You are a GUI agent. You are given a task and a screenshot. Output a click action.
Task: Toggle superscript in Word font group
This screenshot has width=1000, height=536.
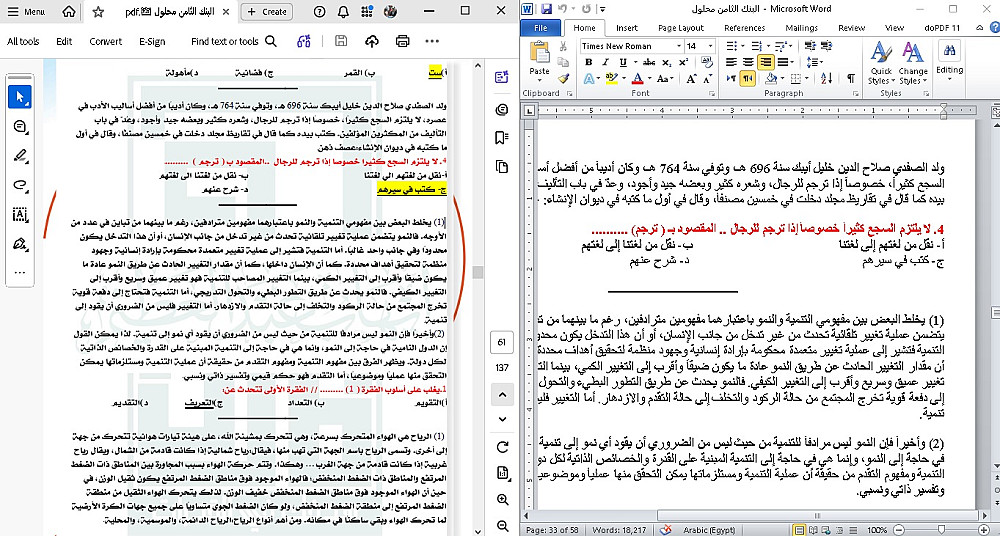coord(683,62)
